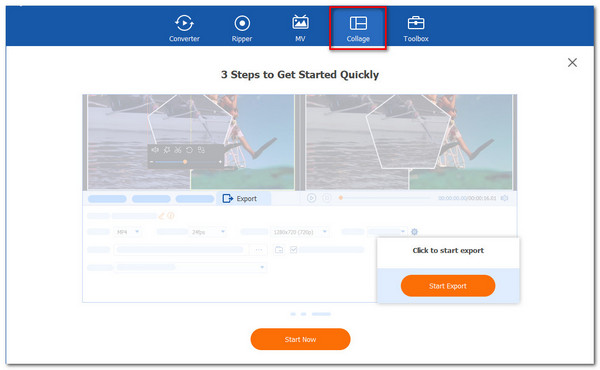The width and height of the screenshot is (600, 370).
Task: Open the Converter module
Action: [184, 28]
